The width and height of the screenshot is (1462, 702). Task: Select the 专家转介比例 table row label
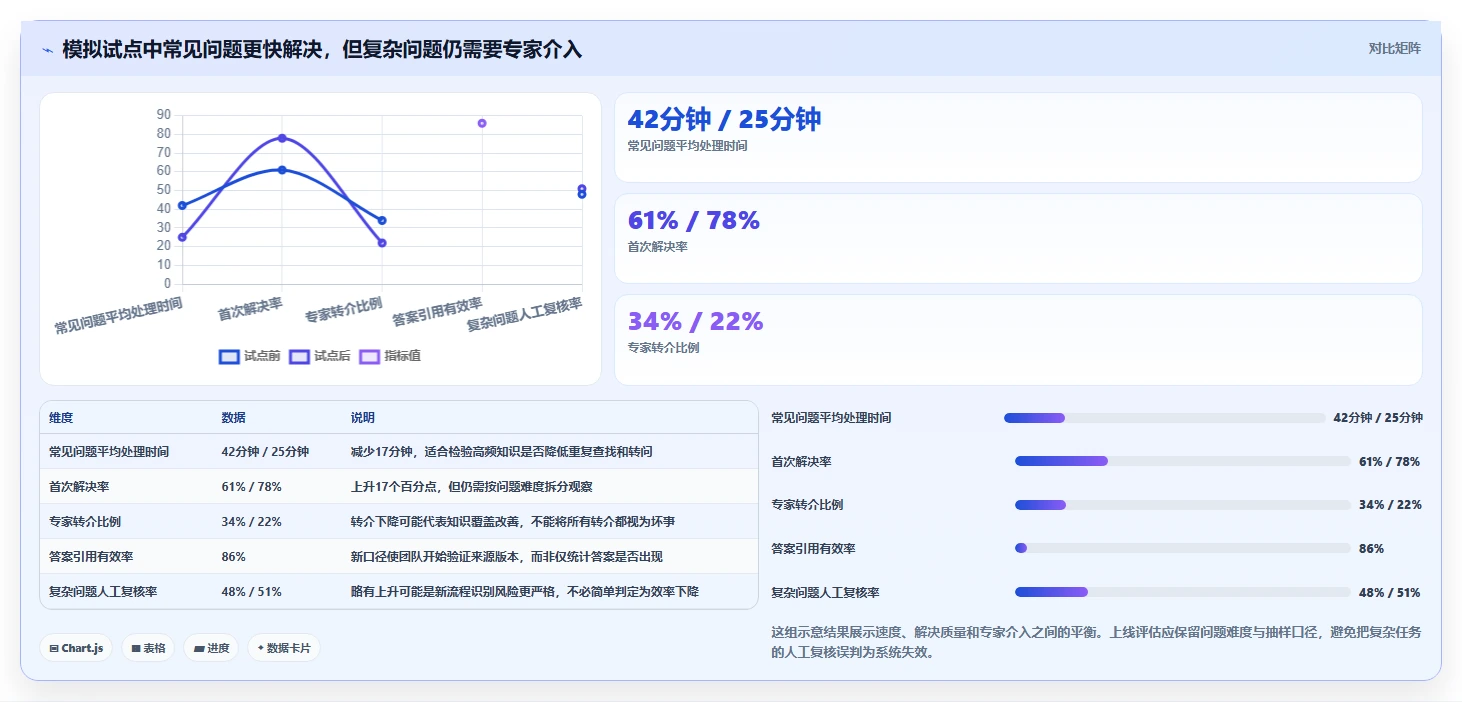click(85, 522)
